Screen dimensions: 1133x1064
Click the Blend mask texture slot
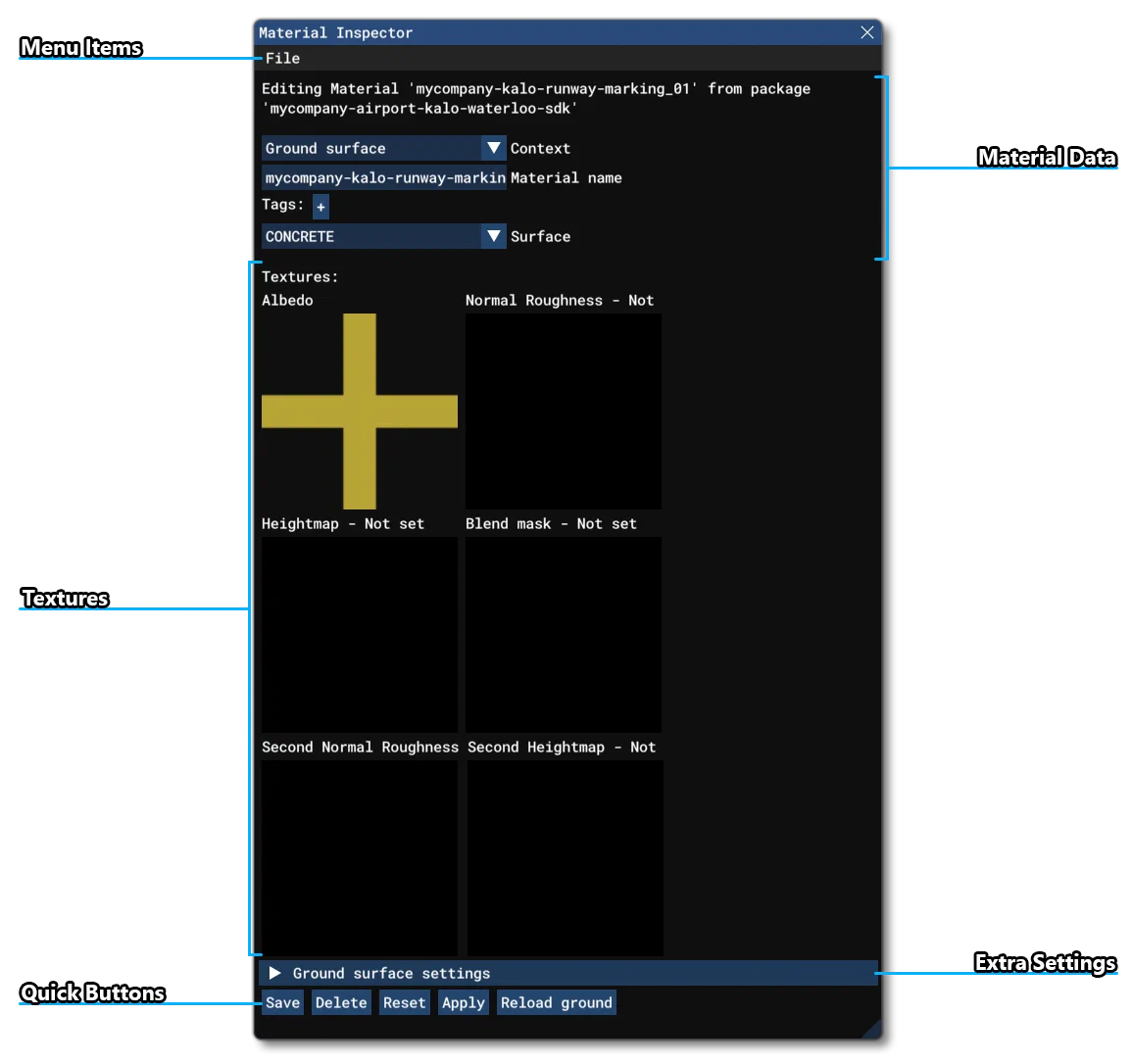pyautogui.click(x=564, y=634)
